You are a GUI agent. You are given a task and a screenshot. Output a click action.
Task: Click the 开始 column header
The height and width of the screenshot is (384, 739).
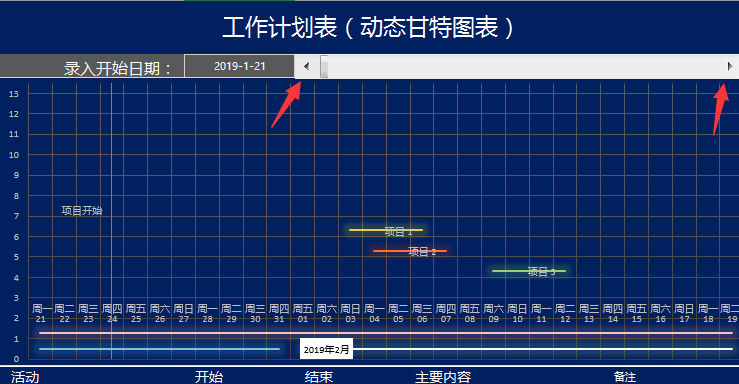209,377
